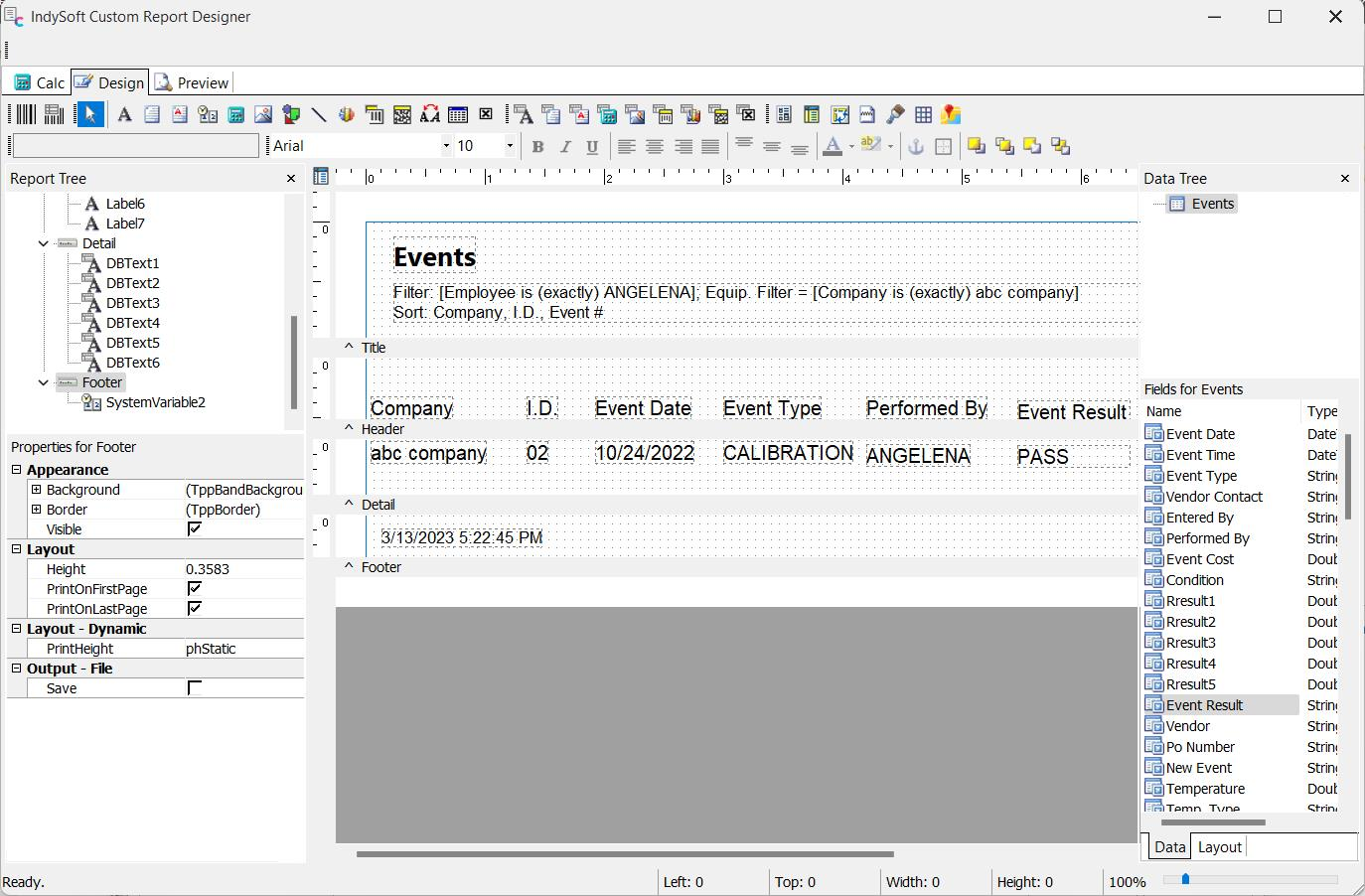Toggle the Visible property checkbox
Screen dimensions: 1365x896
tap(195, 528)
